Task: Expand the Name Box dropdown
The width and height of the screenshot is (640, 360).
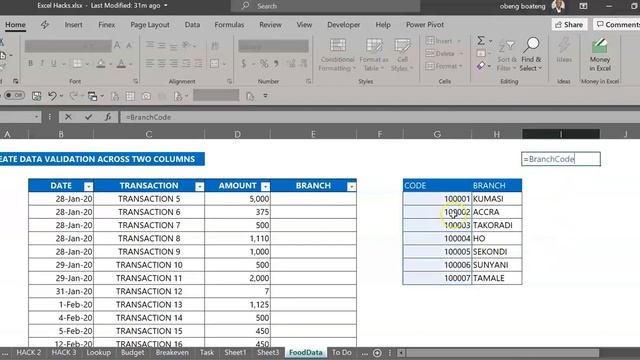Action: (x=36, y=117)
